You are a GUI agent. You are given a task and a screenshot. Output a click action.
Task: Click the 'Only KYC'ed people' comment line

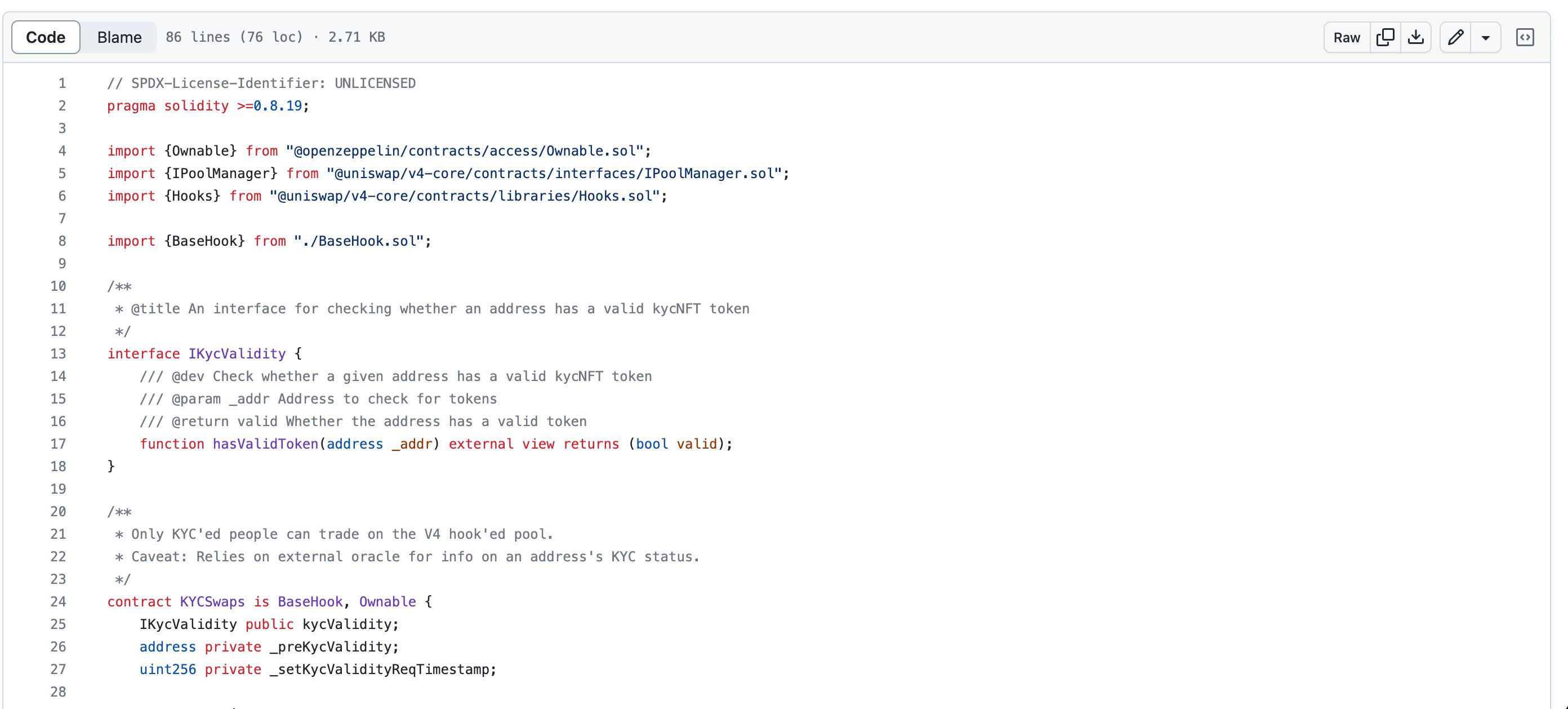pyautogui.click(x=333, y=534)
